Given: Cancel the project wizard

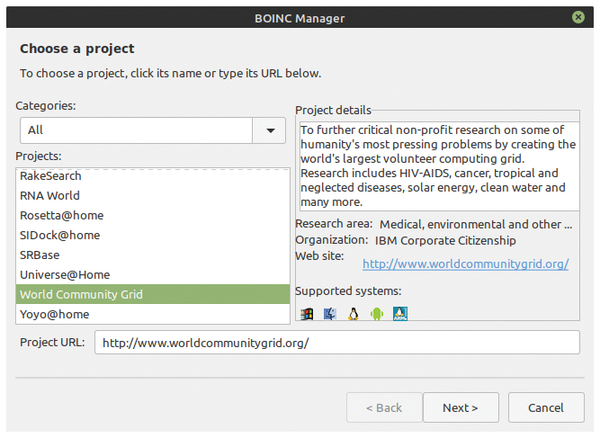Looking at the screenshot, I should click(546, 408).
